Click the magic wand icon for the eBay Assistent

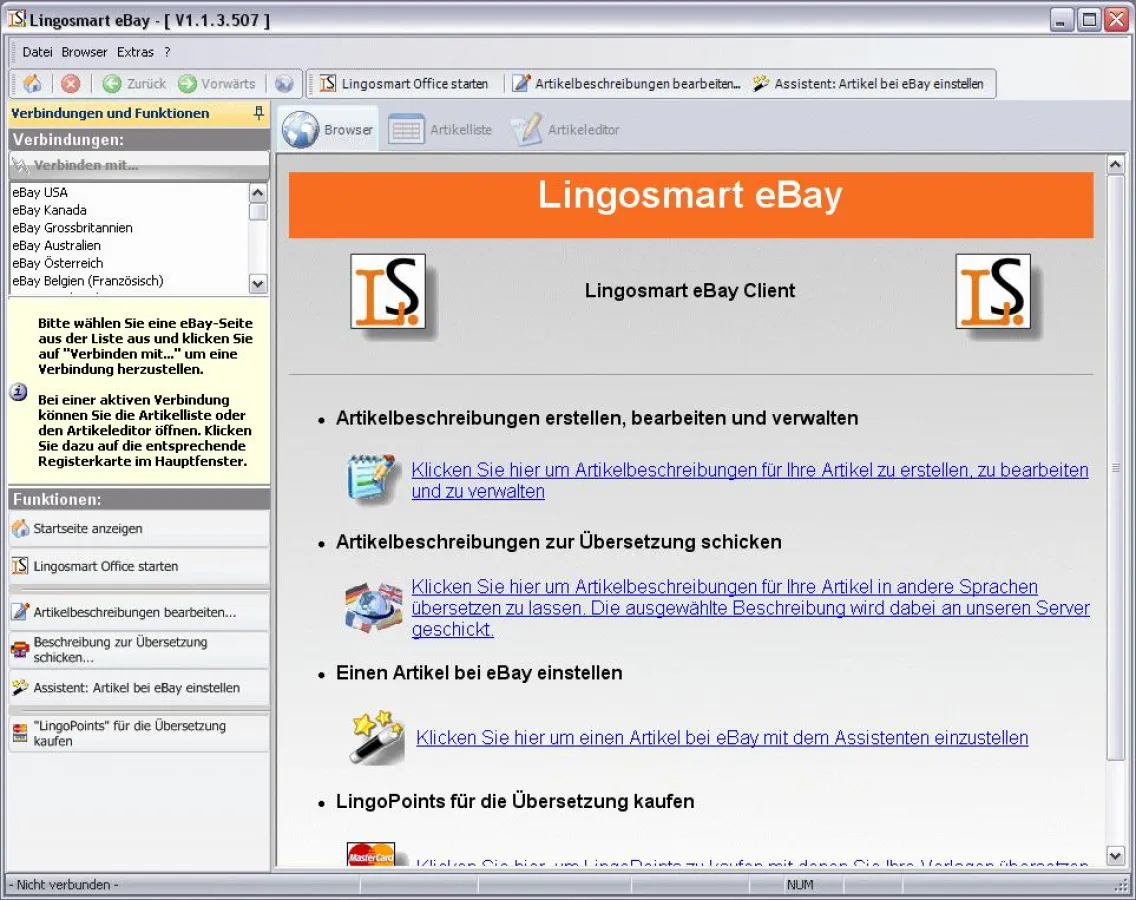tap(374, 737)
